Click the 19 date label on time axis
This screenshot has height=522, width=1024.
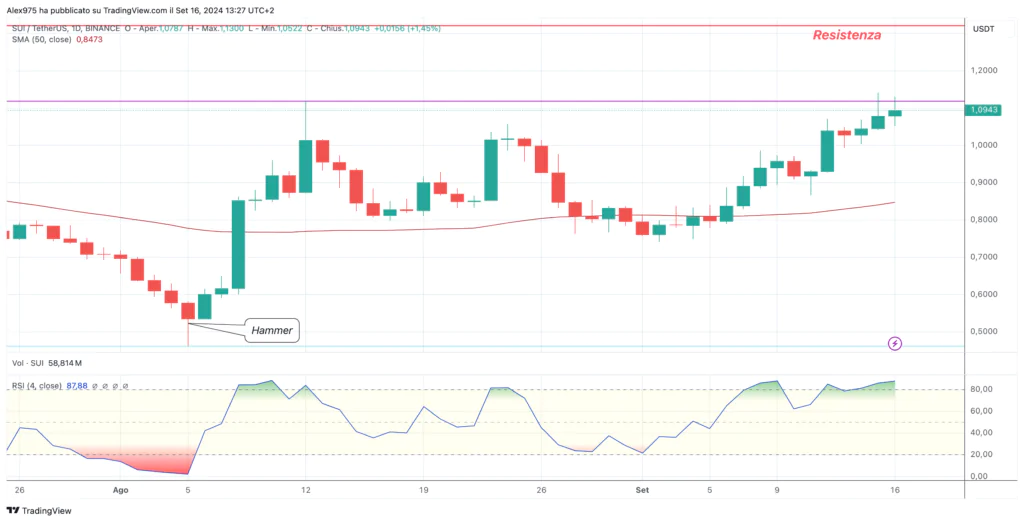coord(423,489)
